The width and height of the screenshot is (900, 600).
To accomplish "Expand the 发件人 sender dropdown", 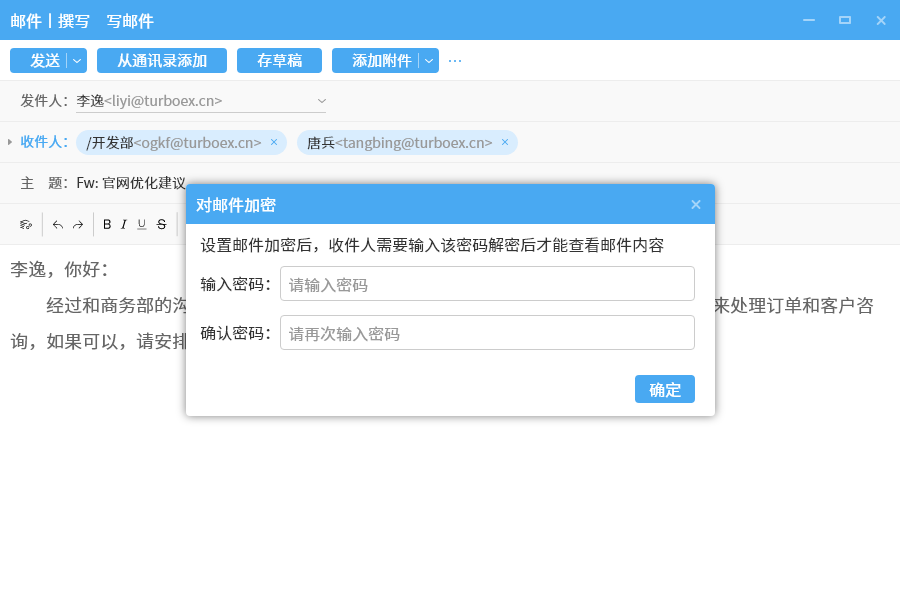I will click(322, 101).
